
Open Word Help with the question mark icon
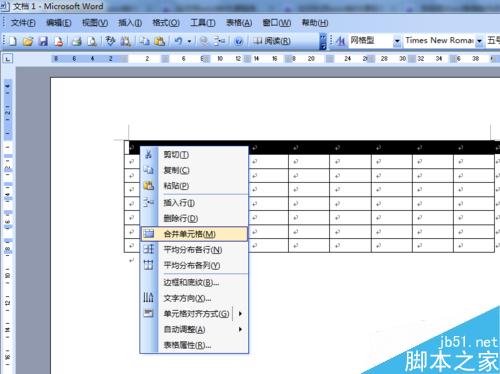coord(239,41)
